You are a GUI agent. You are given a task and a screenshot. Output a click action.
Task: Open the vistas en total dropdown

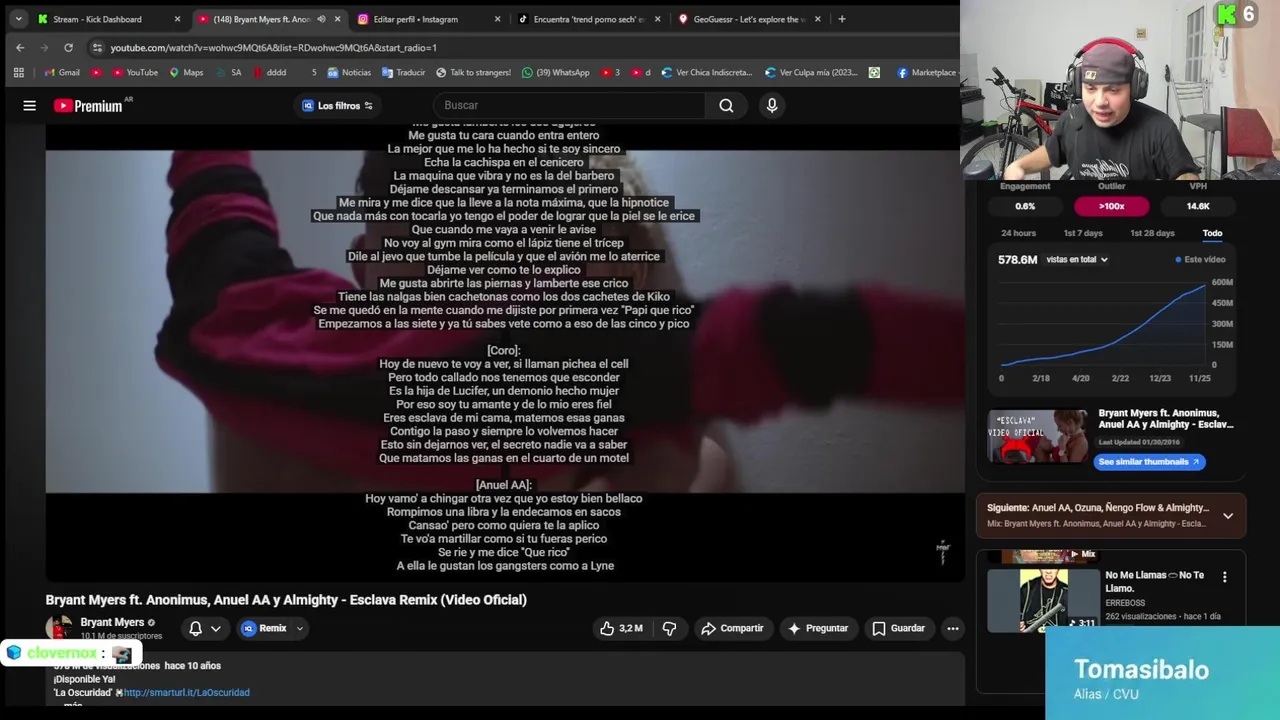1077,259
